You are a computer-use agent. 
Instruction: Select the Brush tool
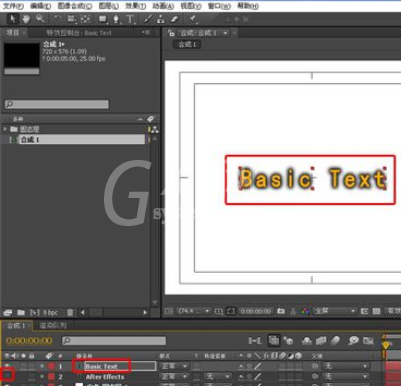[148, 19]
